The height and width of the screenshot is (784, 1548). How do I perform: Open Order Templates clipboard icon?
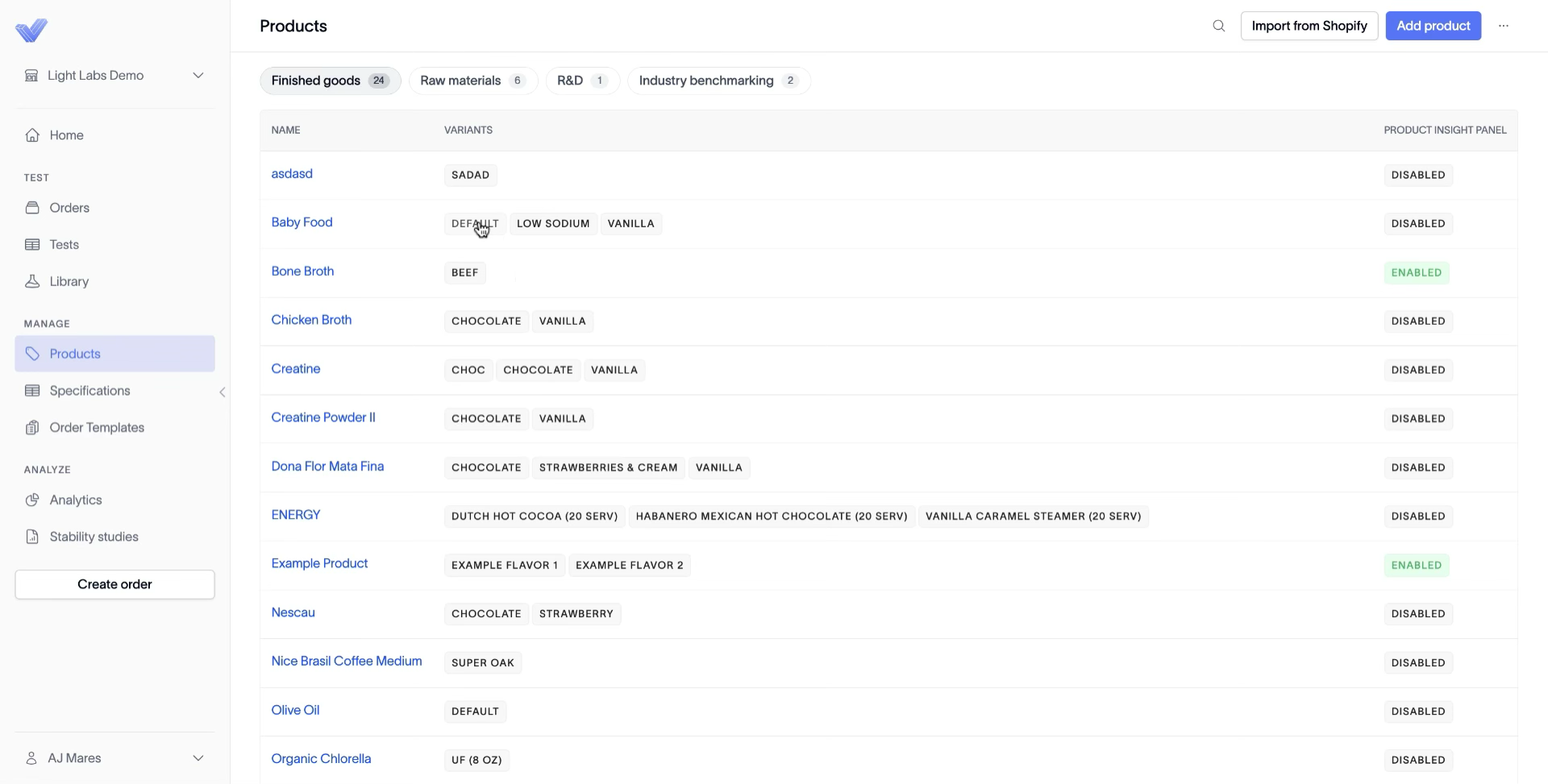32,428
